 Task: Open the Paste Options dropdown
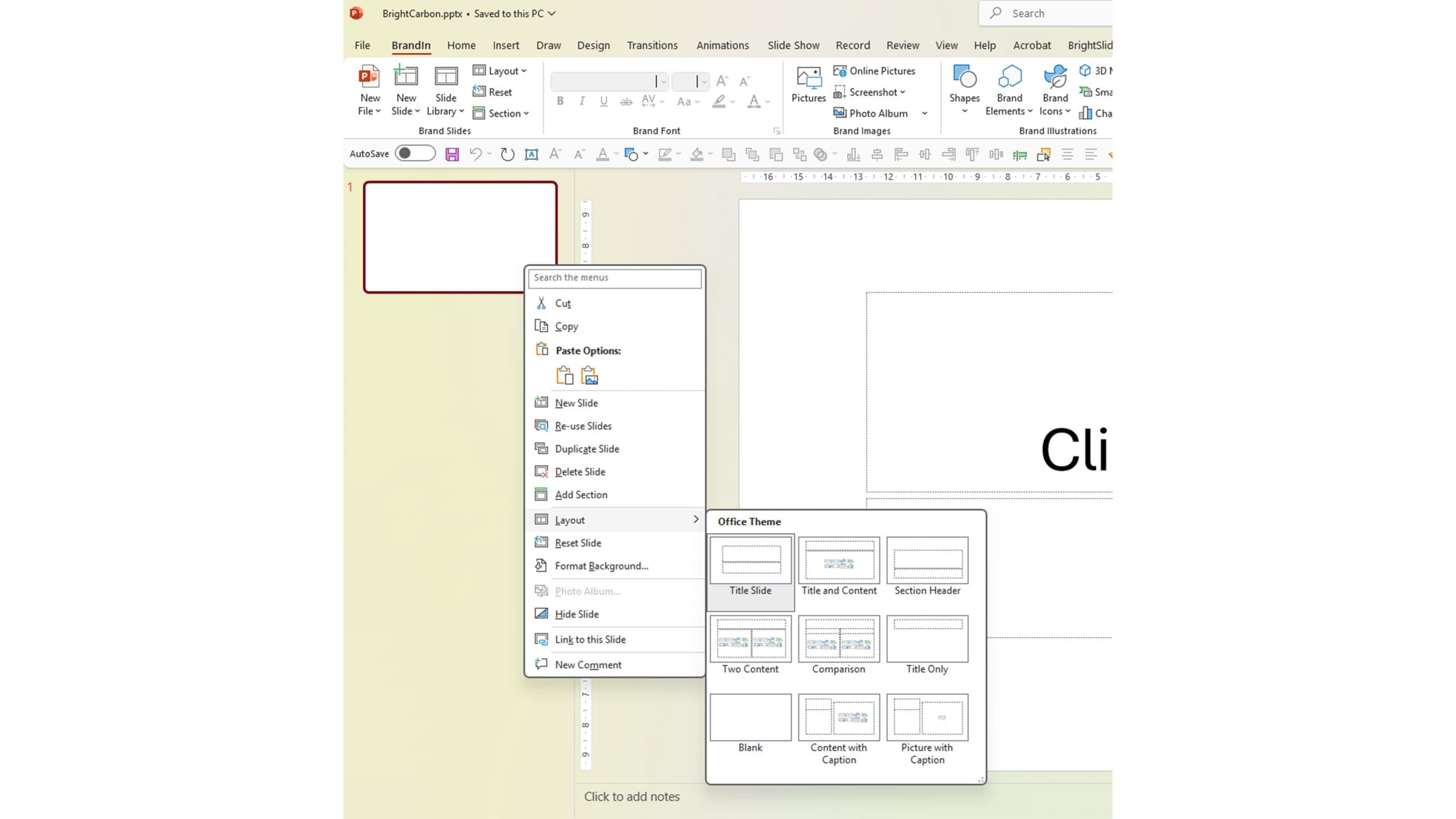[588, 350]
